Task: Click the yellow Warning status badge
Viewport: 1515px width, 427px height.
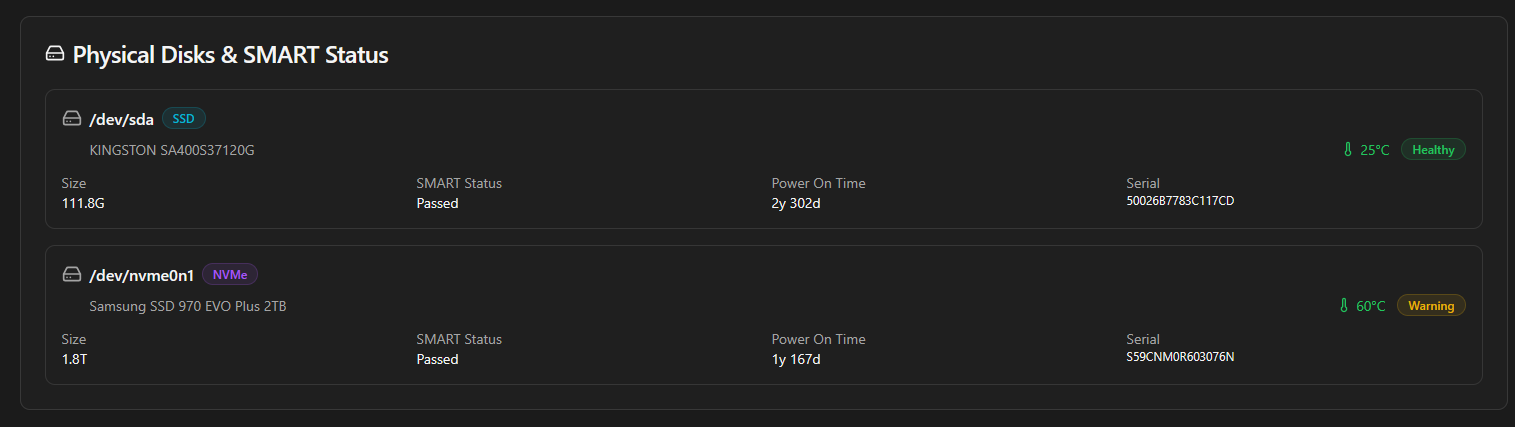Action: [1431, 306]
